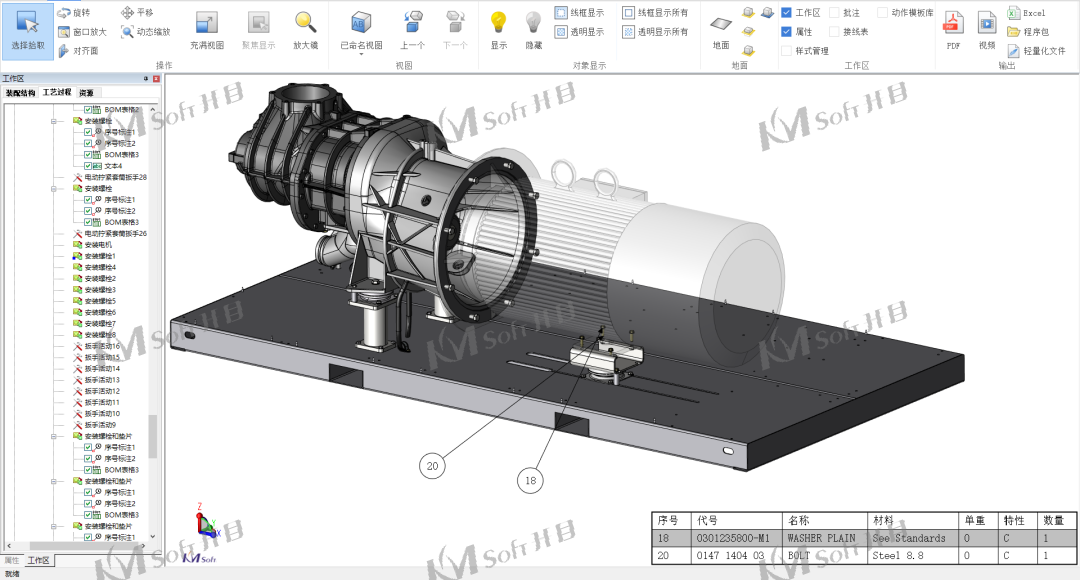This screenshot has width=1080, height=580.
Task: Toggle 文本4 tree item checkbox
Action: tap(87, 166)
